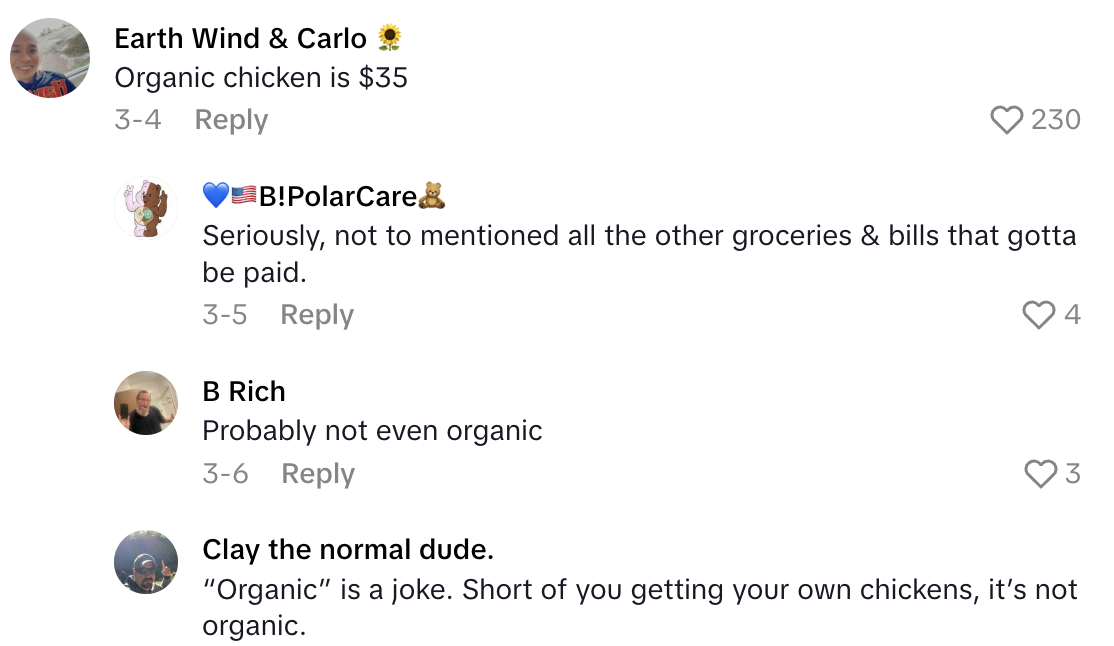Image resolution: width=1114 pixels, height=646 pixels.
Task: Expand replies under B Rich's comment
Action: [317, 473]
